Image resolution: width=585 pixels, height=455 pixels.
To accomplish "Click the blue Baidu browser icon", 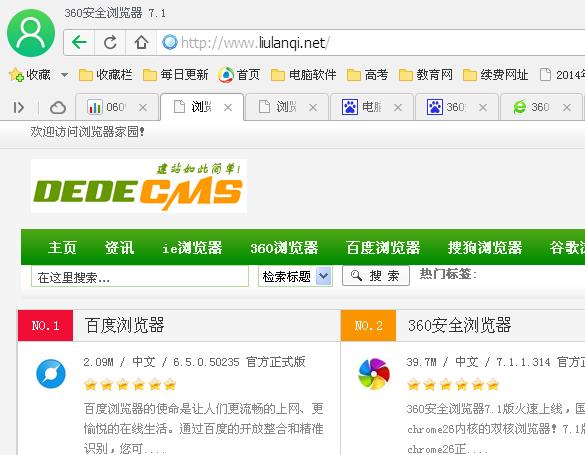I will (x=51, y=374).
